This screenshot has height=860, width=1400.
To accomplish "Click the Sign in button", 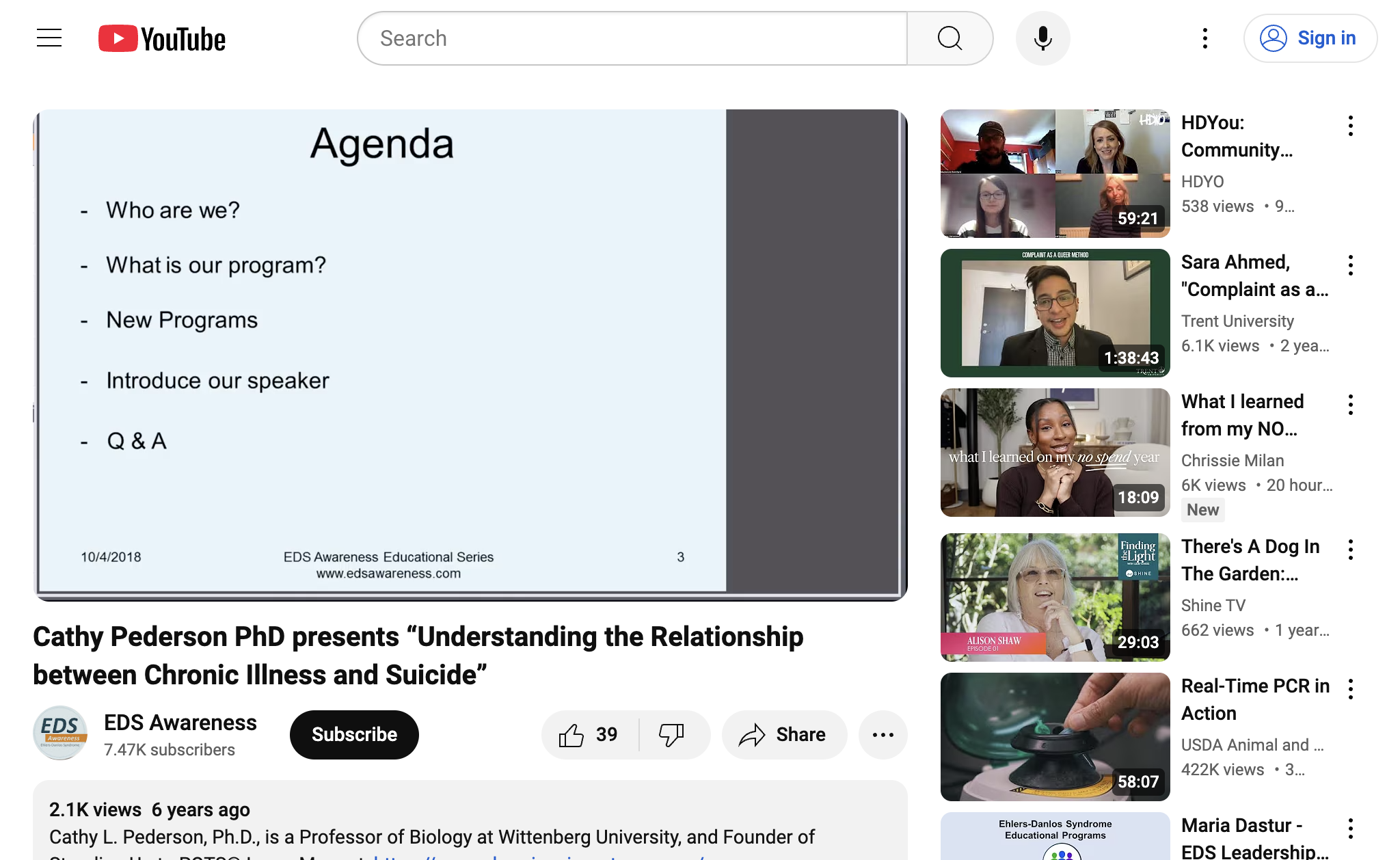I will point(1310,38).
